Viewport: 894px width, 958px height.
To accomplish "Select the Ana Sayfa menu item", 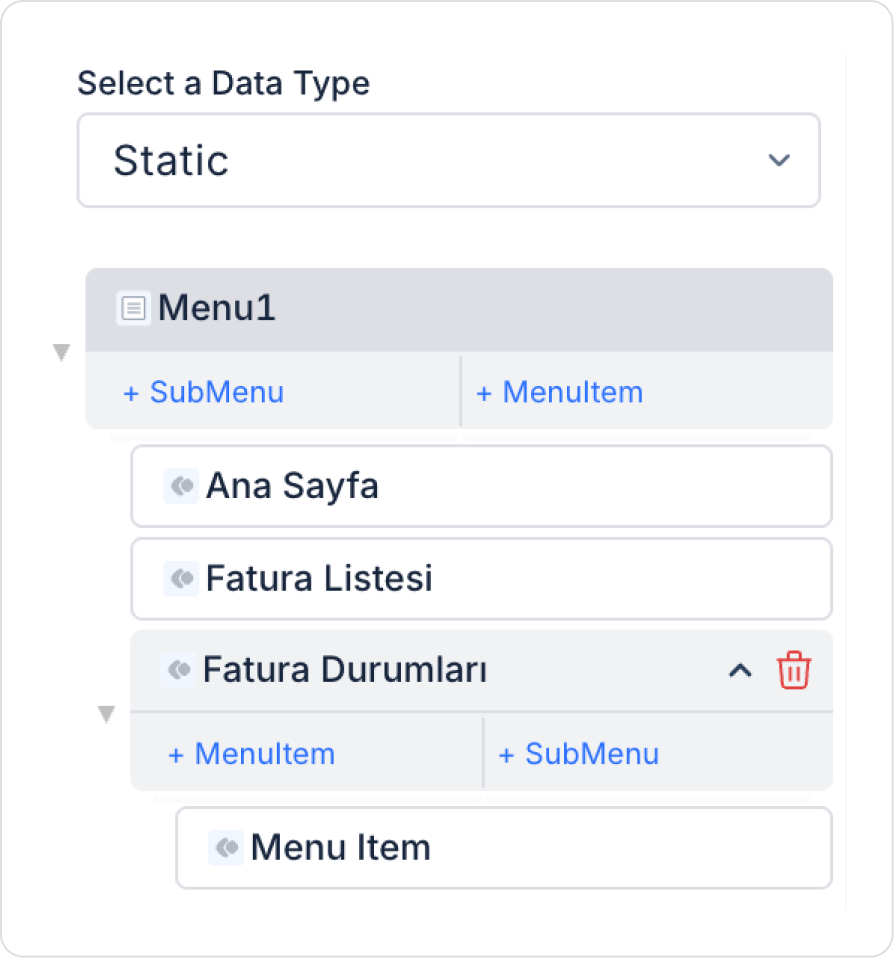I will (480, 486).
